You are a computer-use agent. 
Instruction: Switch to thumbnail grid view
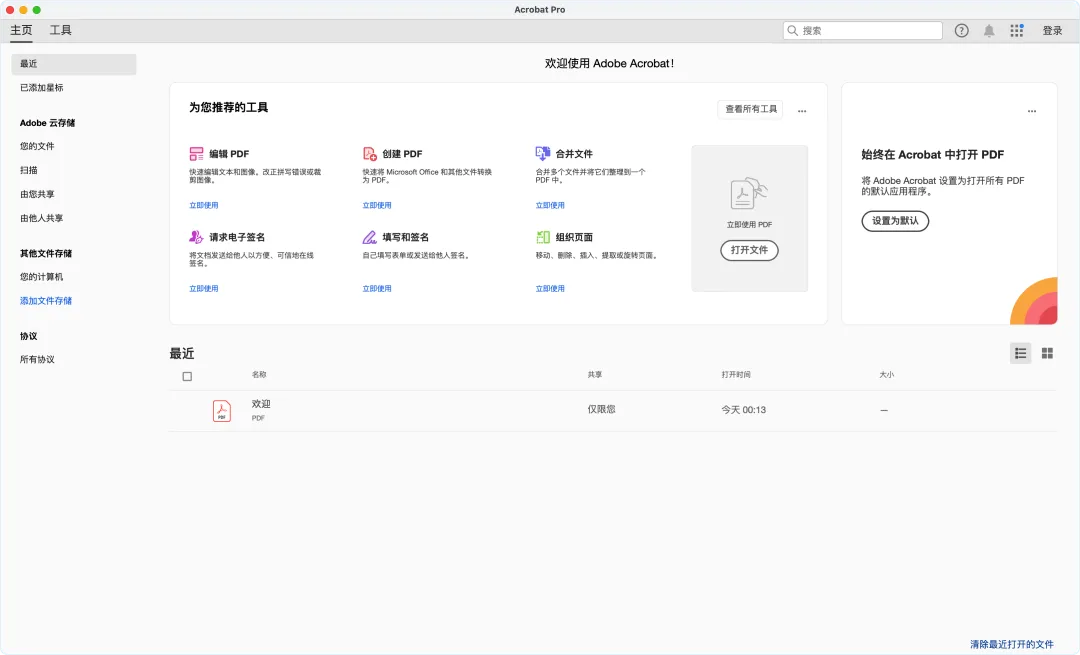1047,353
